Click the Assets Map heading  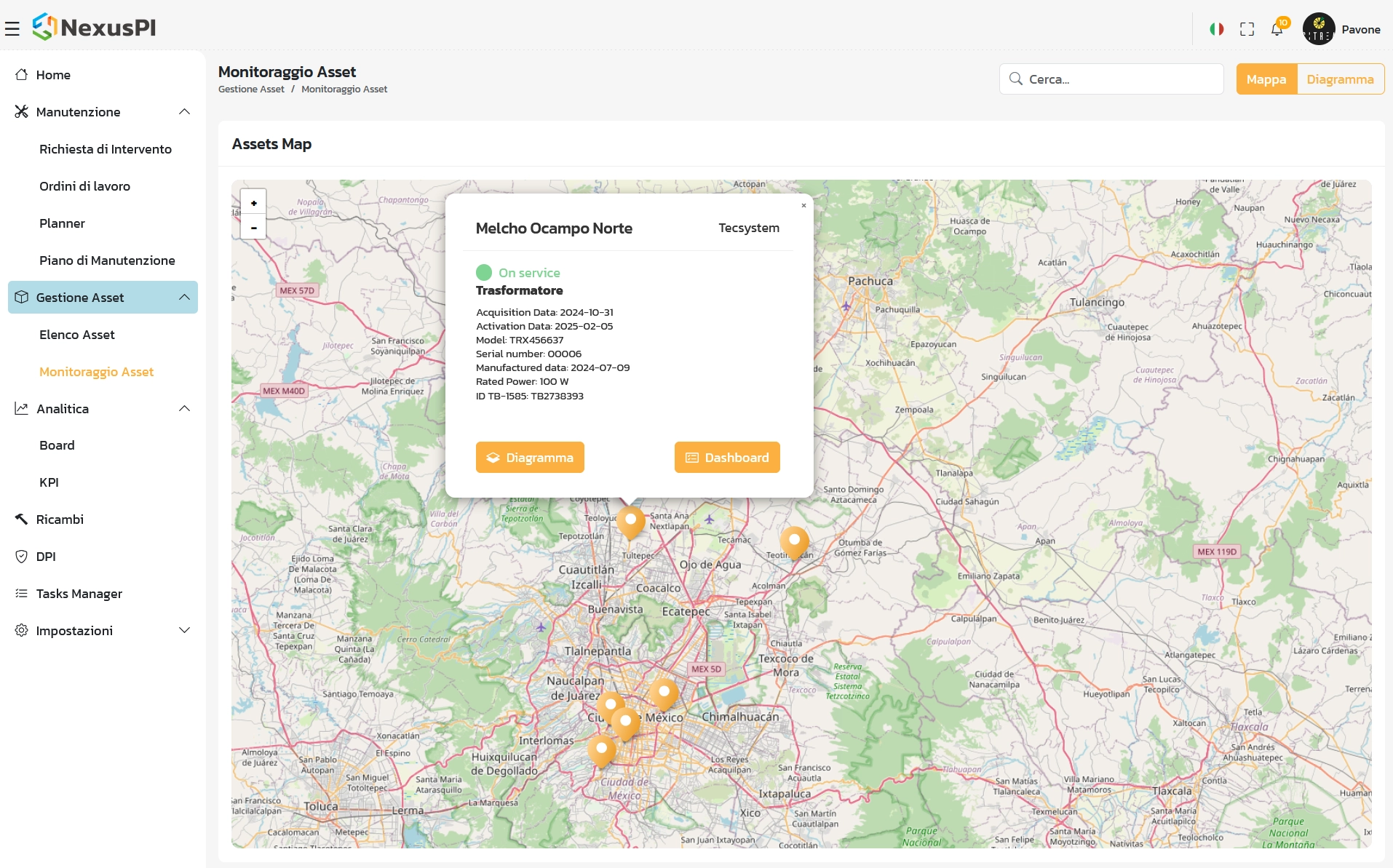[x=271, y=143]
